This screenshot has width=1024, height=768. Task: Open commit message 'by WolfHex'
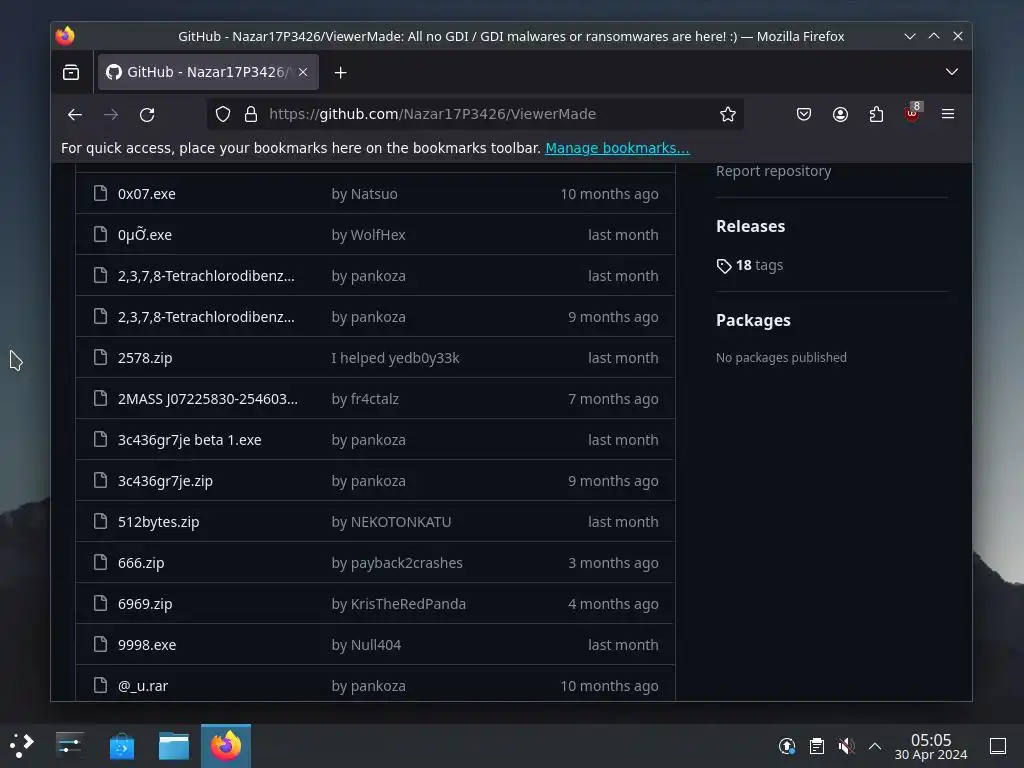368,235
